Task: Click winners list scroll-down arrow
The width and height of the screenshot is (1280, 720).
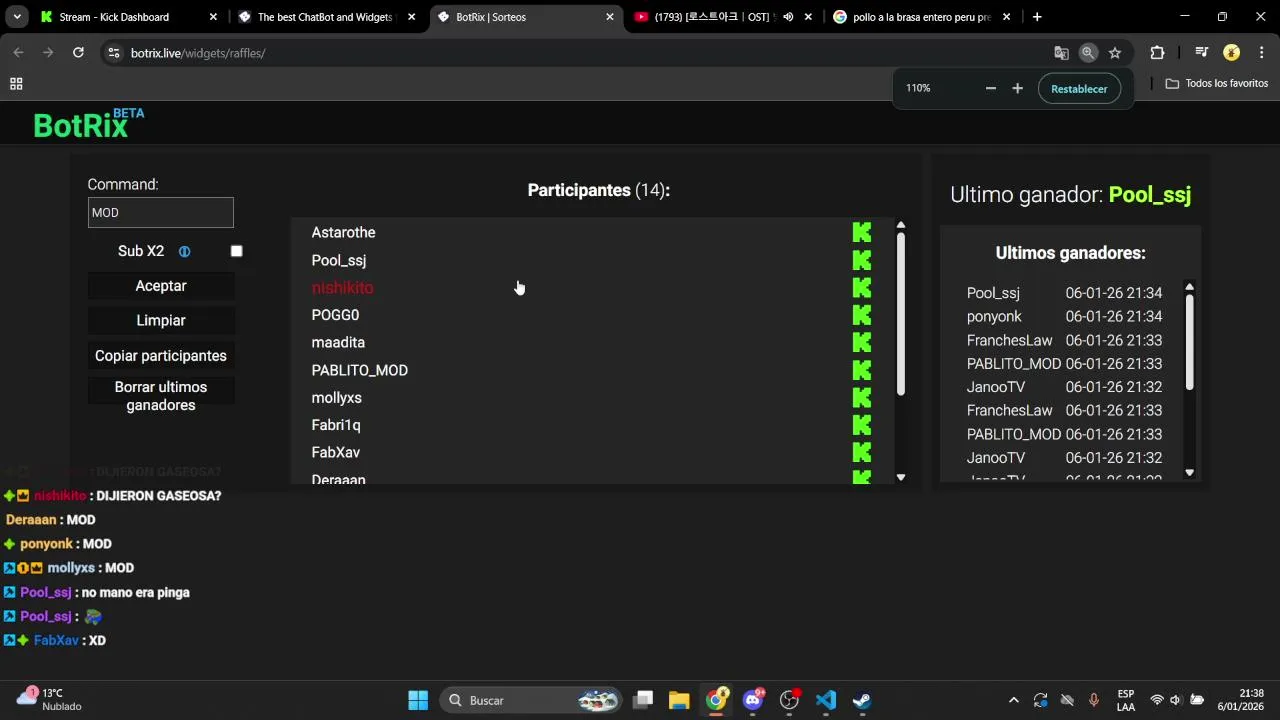Action: click(x=1189, y=472)
